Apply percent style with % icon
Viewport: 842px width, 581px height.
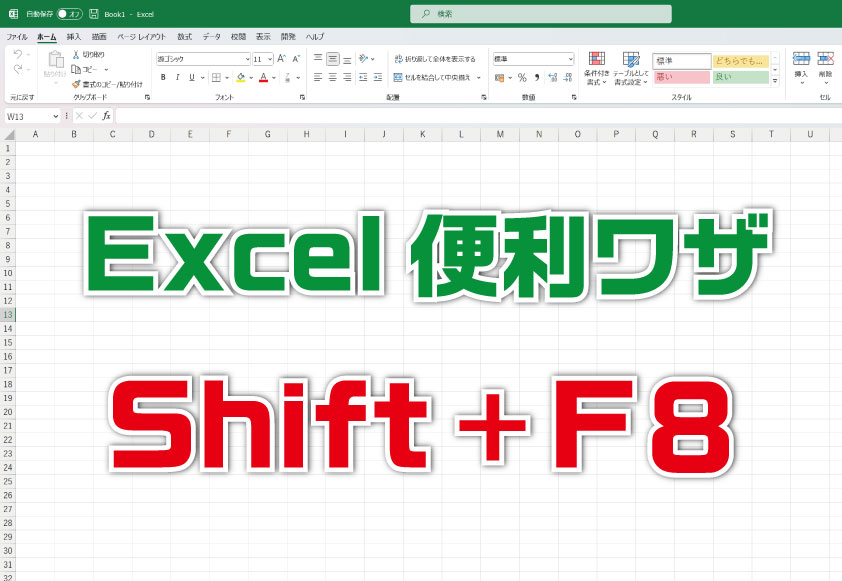point(522,78)
